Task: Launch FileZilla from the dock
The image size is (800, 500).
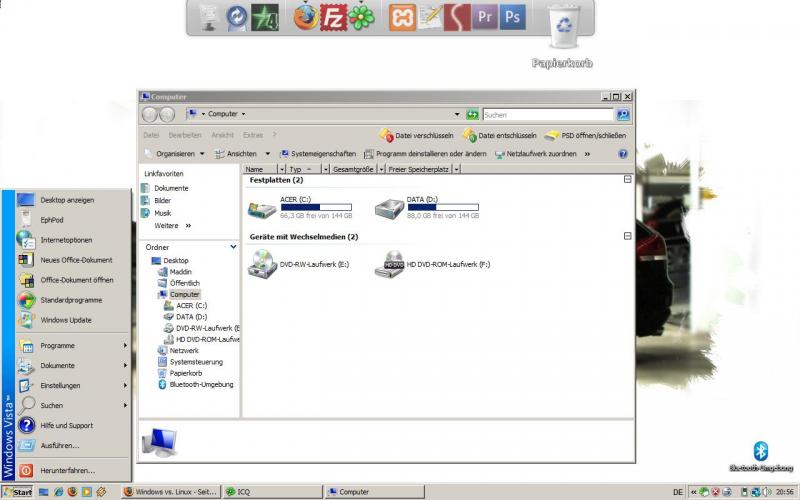Action: pyautogui.click(x=335, y=17)
